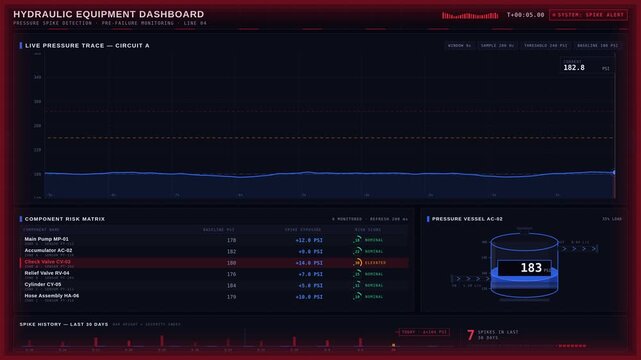Click Cylinder +5.0 PSI spike exposure
Image resolution: width=641 pixels, height=360 pixels.
tap(310, 286)
